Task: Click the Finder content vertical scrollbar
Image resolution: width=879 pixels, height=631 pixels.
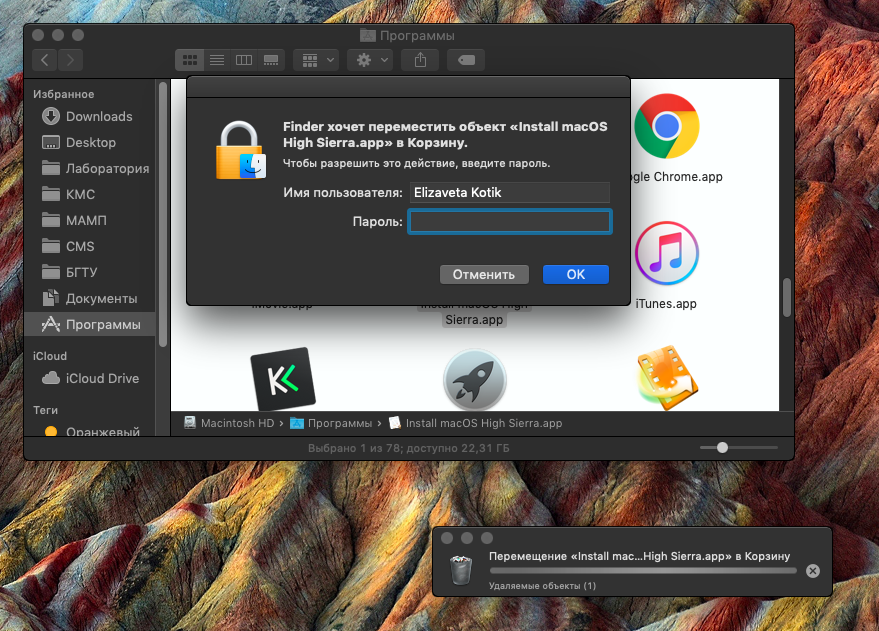Action: click(x=787, y=298)
